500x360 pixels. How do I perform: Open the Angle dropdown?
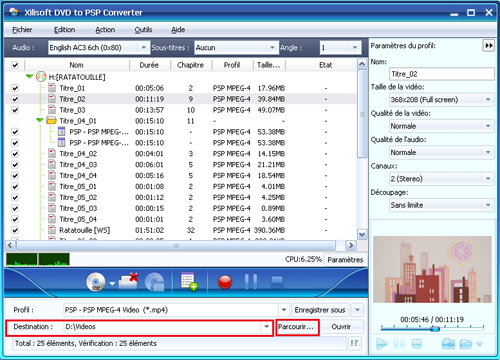click(355, 48)
